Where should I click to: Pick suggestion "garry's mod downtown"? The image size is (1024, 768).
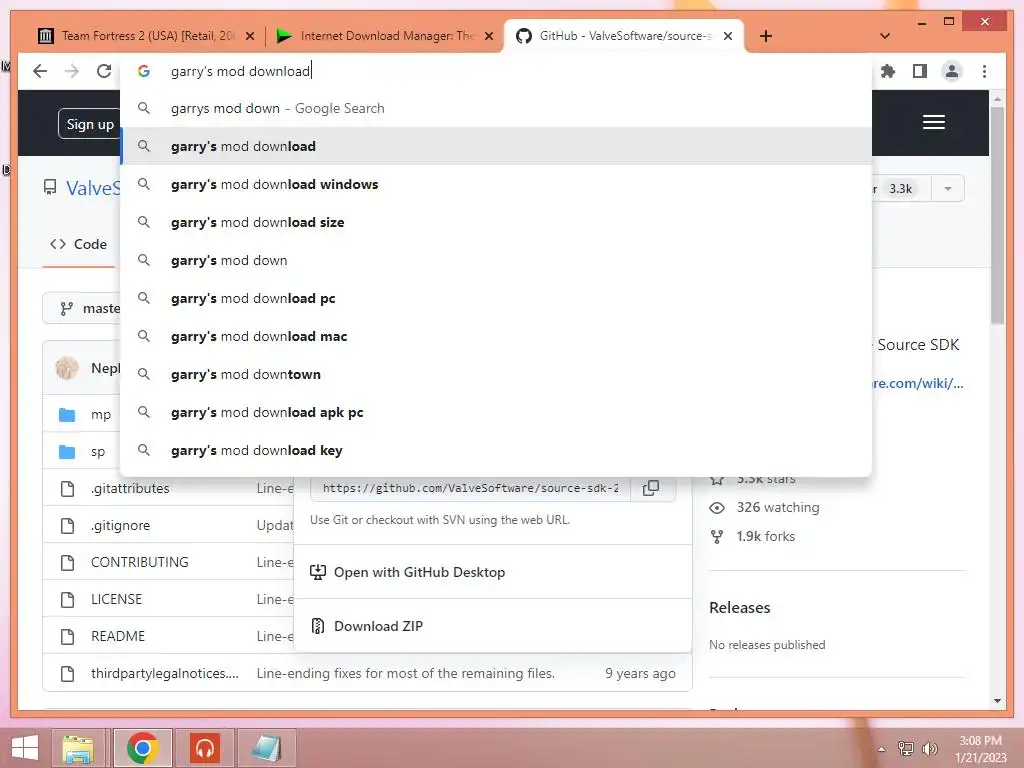496,374
